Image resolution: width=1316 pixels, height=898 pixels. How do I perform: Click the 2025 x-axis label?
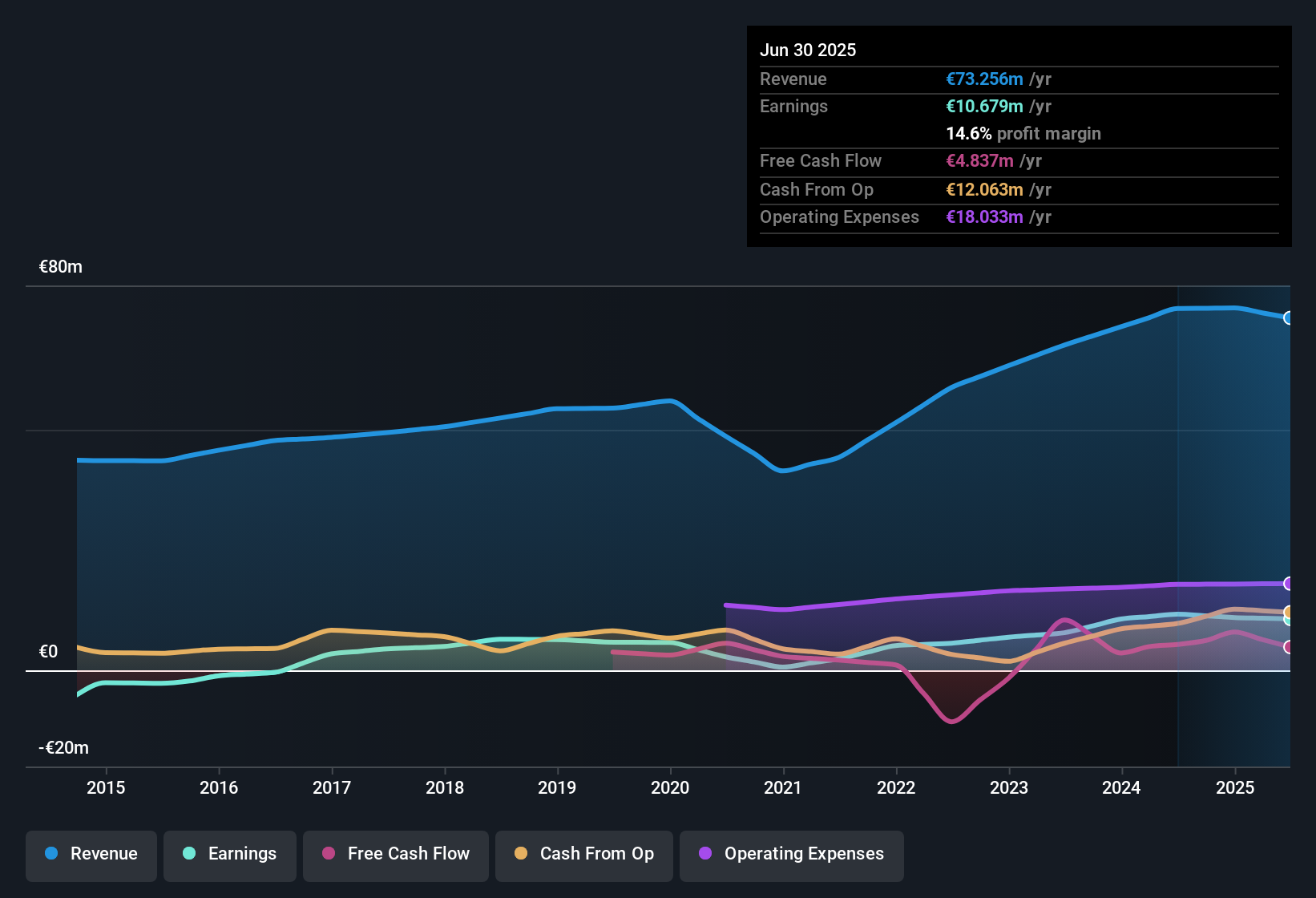[1235, 787]
